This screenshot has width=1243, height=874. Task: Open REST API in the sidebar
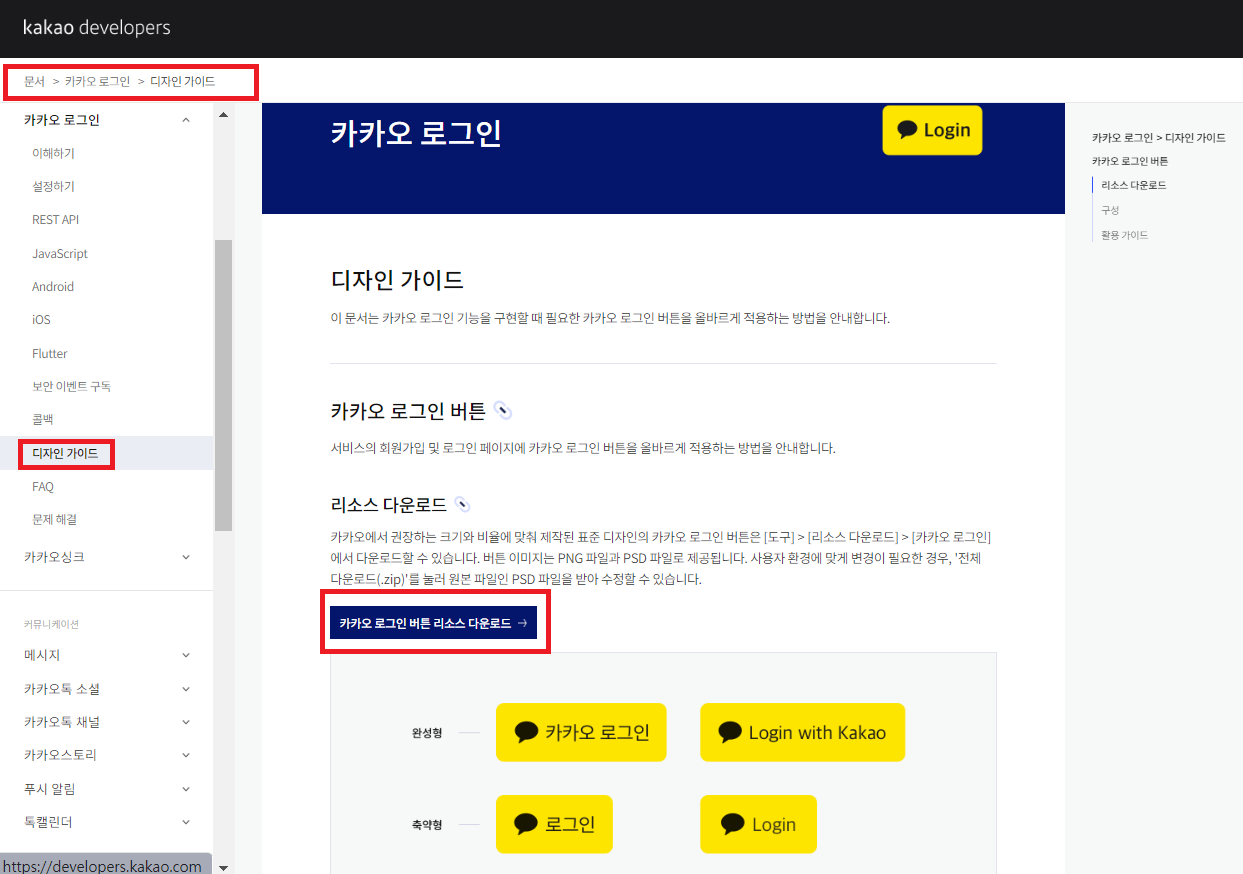(x=55, y=219)
